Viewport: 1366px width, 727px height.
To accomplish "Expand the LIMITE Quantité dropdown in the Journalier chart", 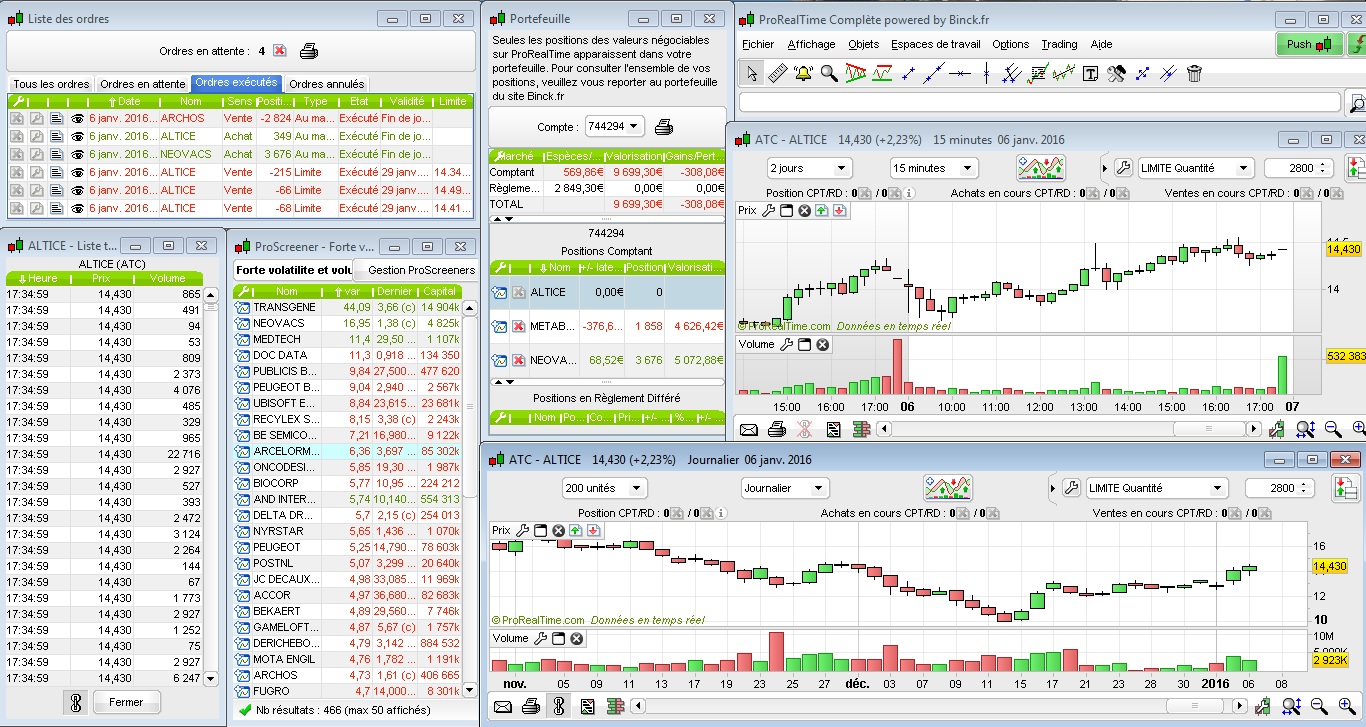I will [x=1155, y=488].
